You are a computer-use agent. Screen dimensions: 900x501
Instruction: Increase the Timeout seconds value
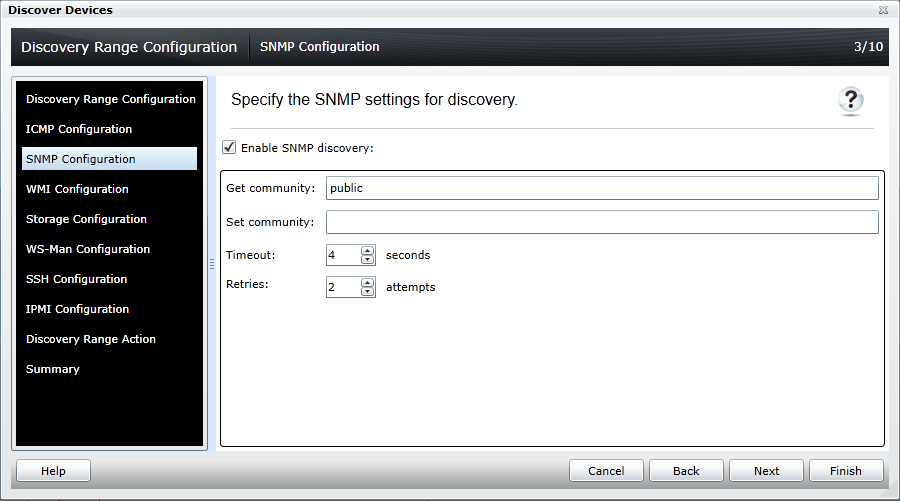pyautogui.click(x=368, y=251)
